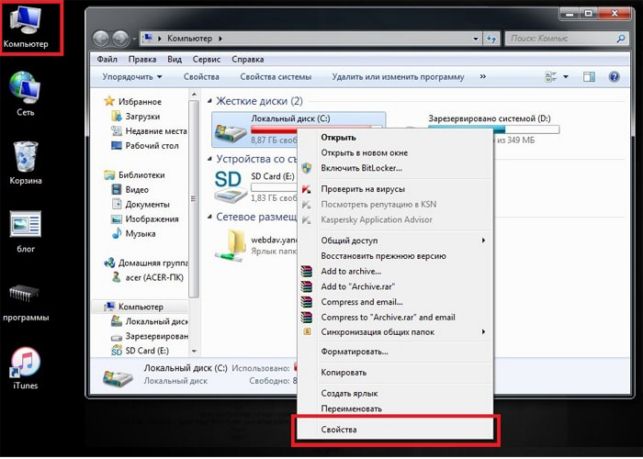This screenshot has width=643, height=459.
Task: Expand the Синхронизация общих папок submenu
Action: tap(483, 332)
